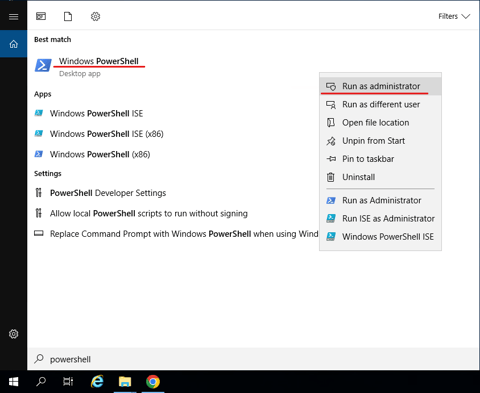Screen dimensions: 480x393
Task: Click the search box containing powershell
Action: (x=253, y=359)
